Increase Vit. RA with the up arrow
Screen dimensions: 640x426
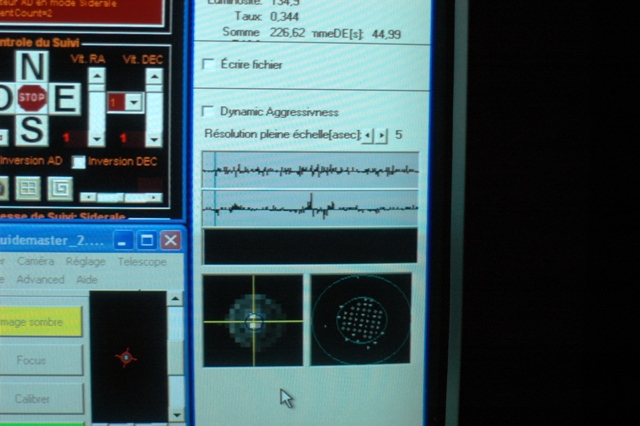click(97, 76)
